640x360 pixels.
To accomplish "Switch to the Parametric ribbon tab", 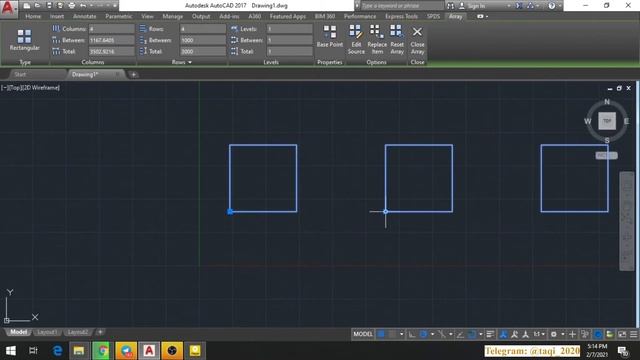I will pyautogui.click(x=119, y=16).
